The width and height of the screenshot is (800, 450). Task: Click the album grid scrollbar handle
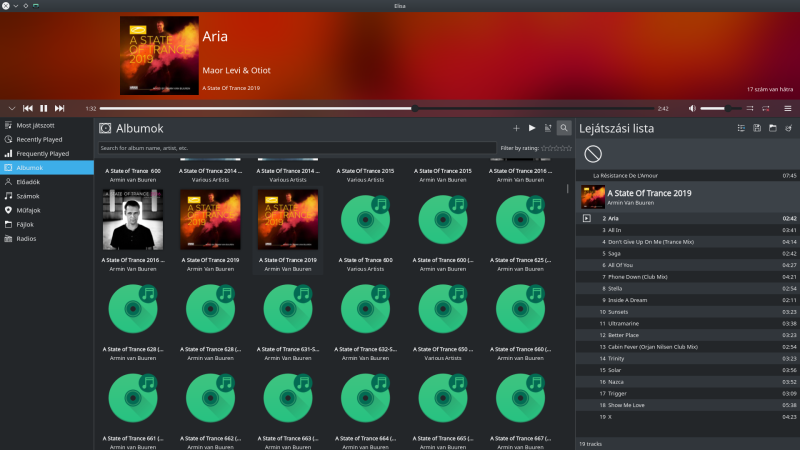[567, 189]
